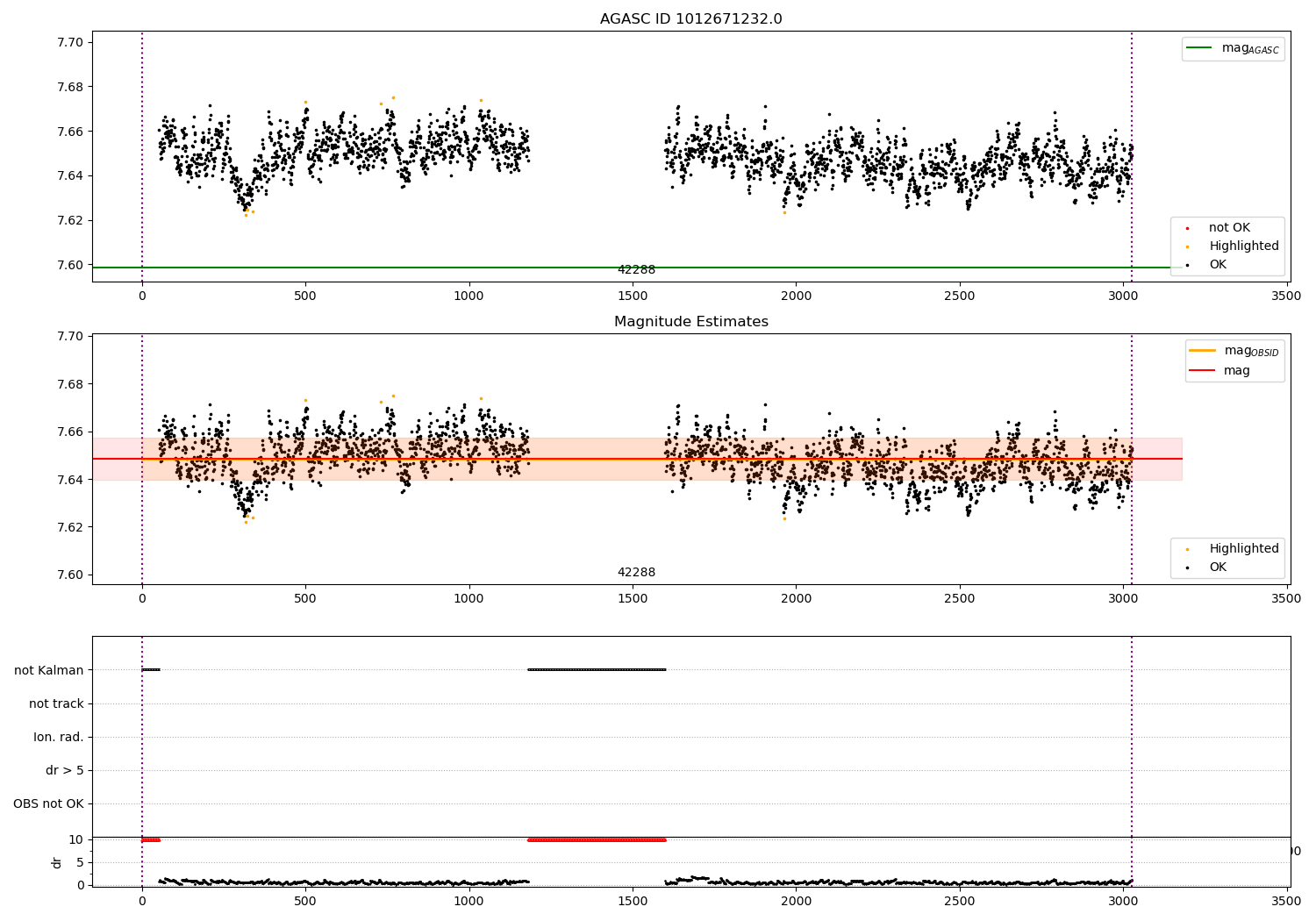This screenshot has width=1316, height=921.
Task: Click the '7.60' tick in the middle plot
Action: [71, 575]
